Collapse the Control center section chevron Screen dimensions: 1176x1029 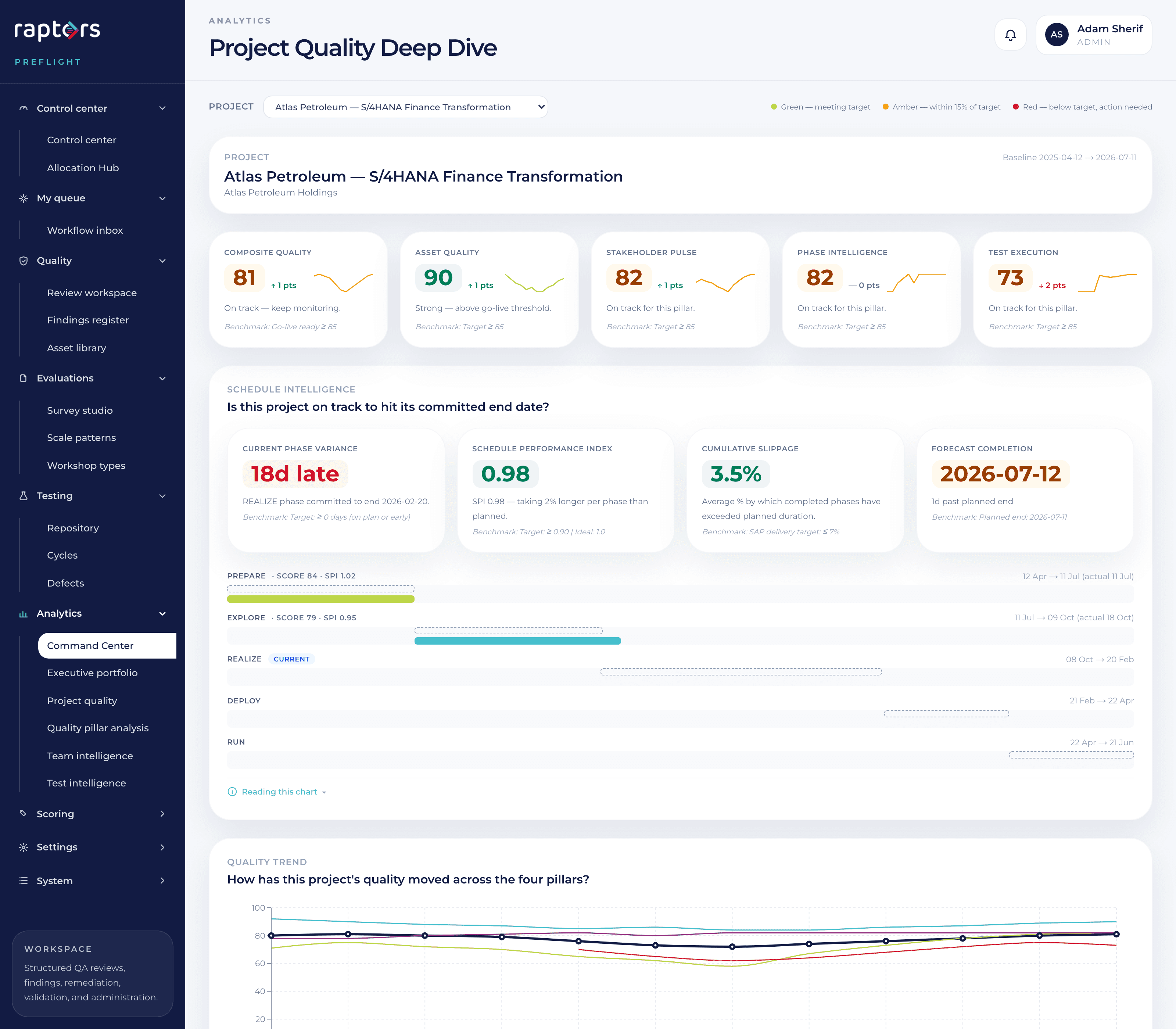point(162,108)
